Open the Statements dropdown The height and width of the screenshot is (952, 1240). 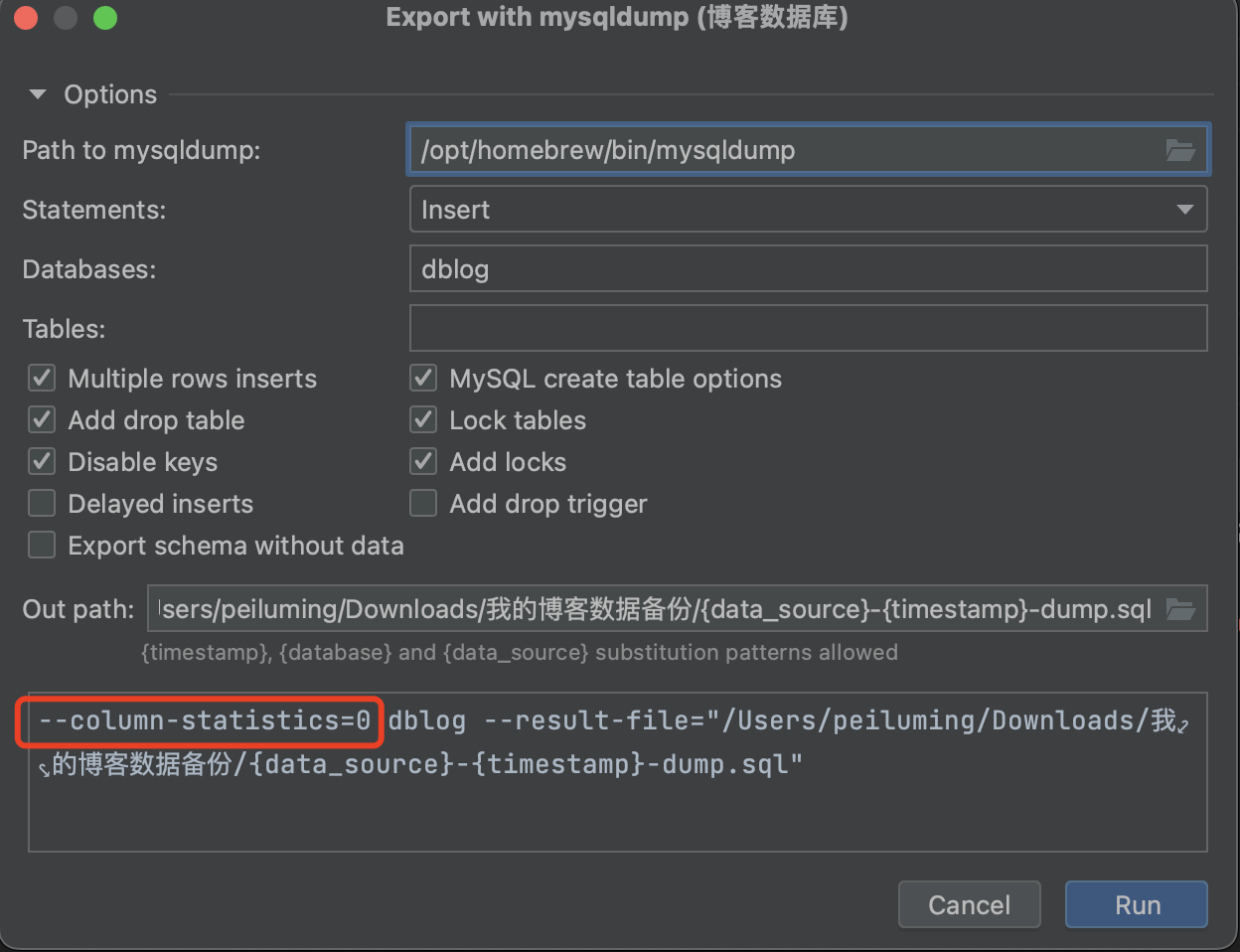808,209
